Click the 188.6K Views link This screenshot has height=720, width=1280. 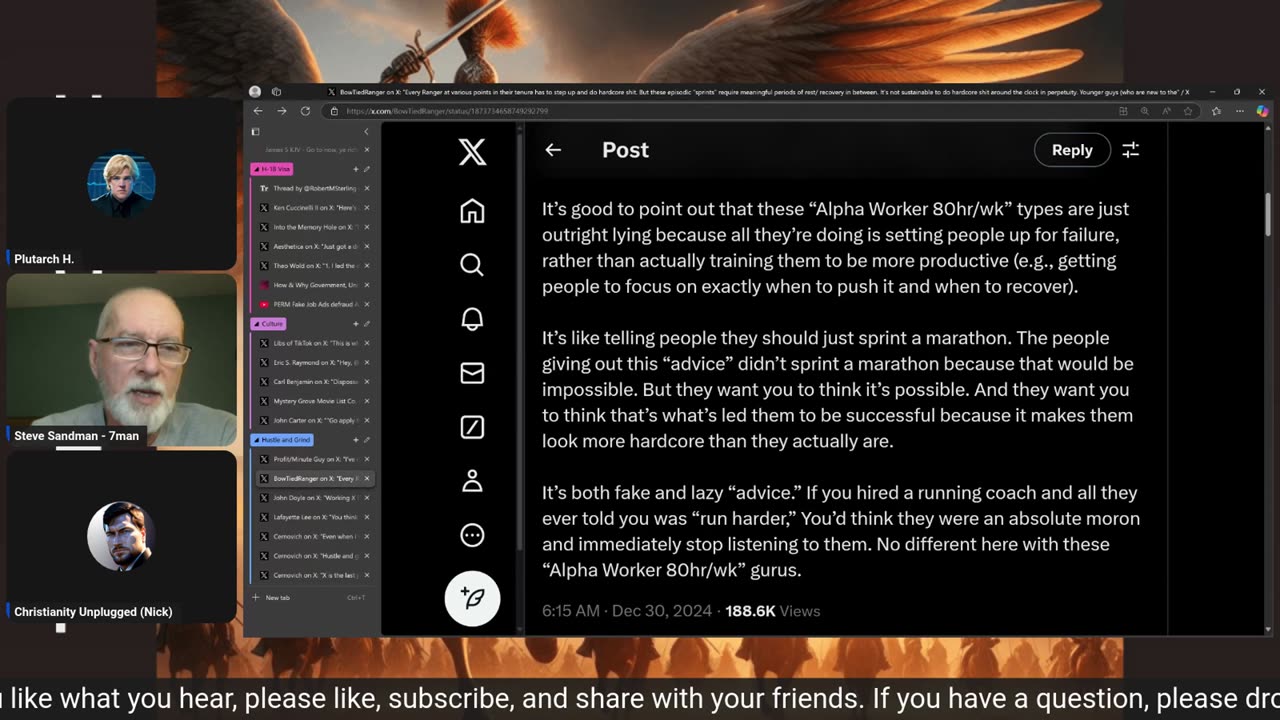tap(772, 611)
